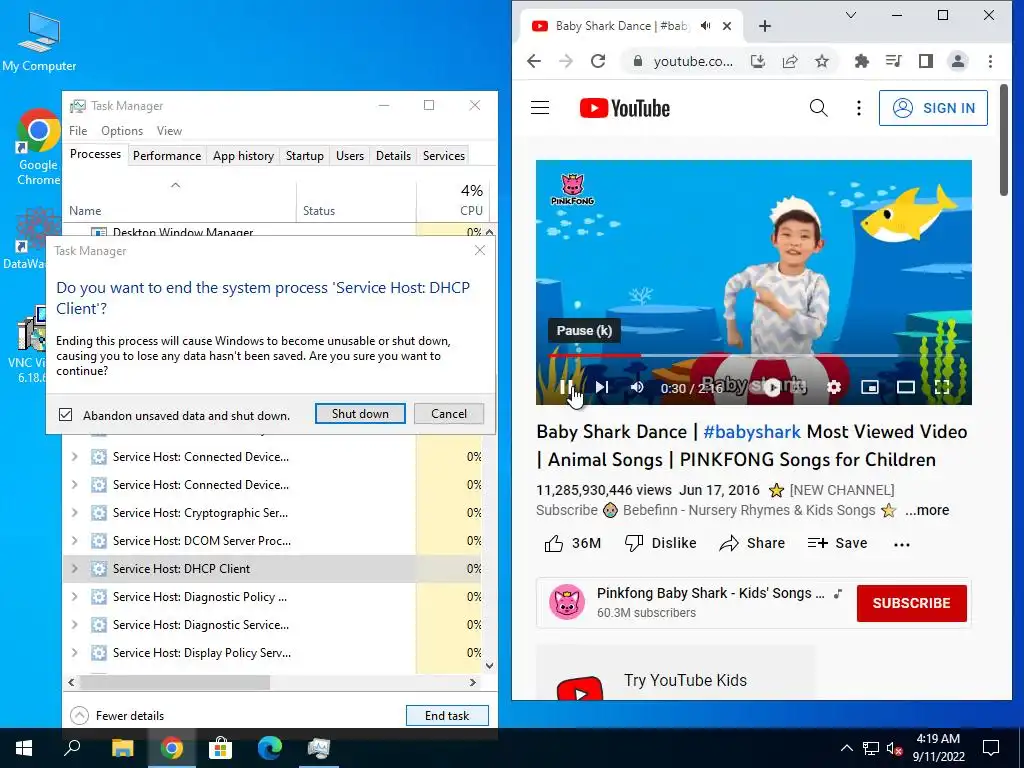Click the SIGN IN button
The image size is (1024, 768).
933,108
